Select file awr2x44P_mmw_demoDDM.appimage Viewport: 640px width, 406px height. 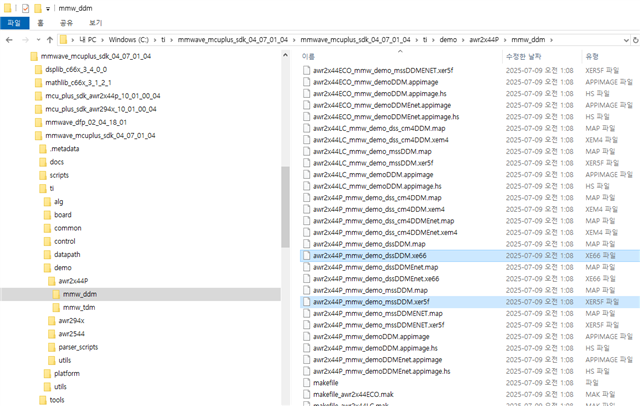point(371,337)
